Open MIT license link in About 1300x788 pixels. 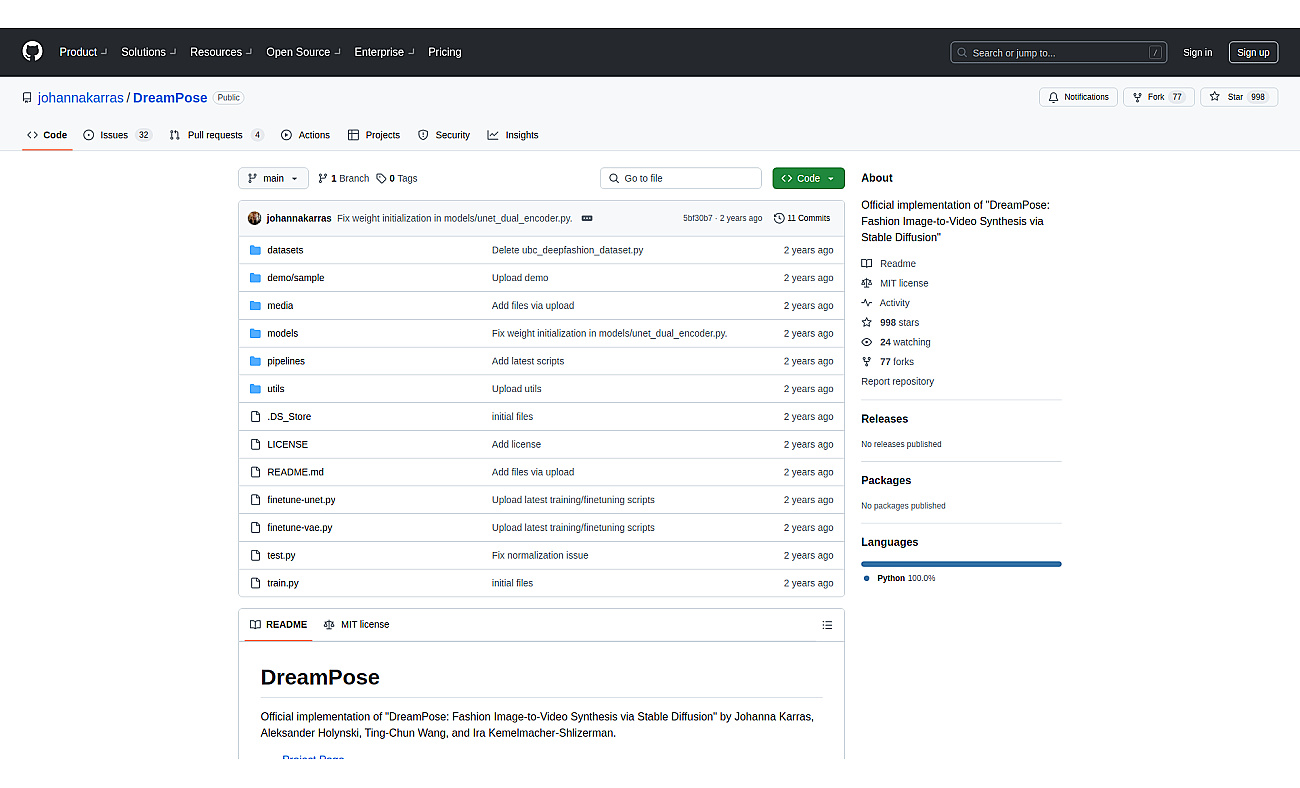tap(895, 283)
